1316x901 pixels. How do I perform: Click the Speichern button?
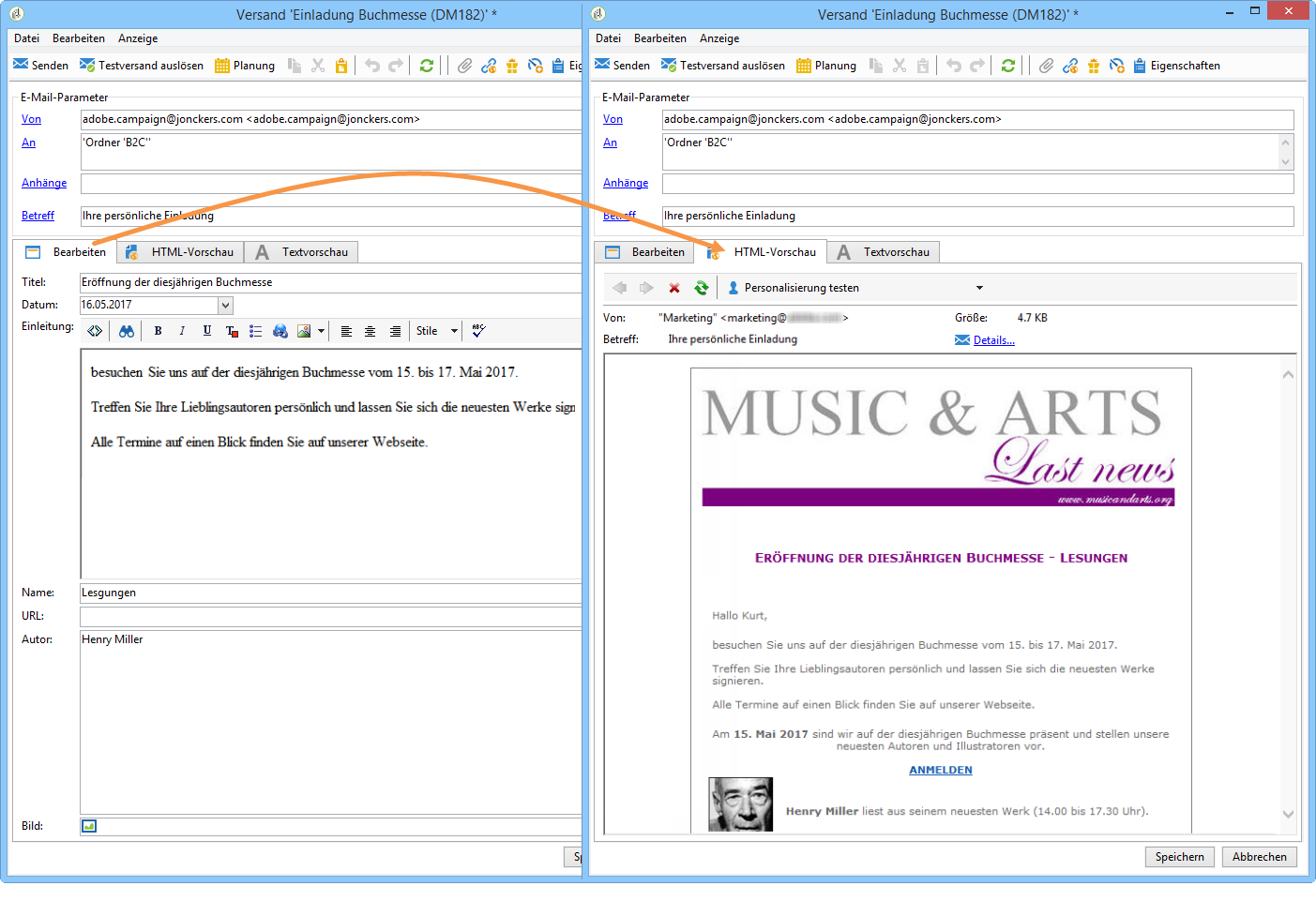click(x=1179, y=857)
